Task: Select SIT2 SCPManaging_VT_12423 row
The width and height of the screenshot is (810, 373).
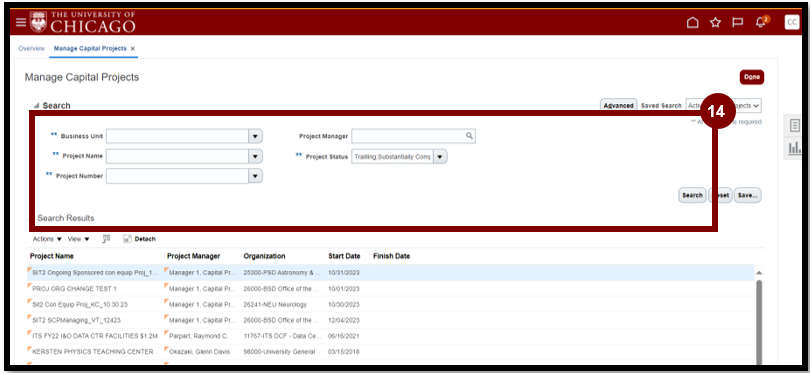Action: click(x=390, y=320)
